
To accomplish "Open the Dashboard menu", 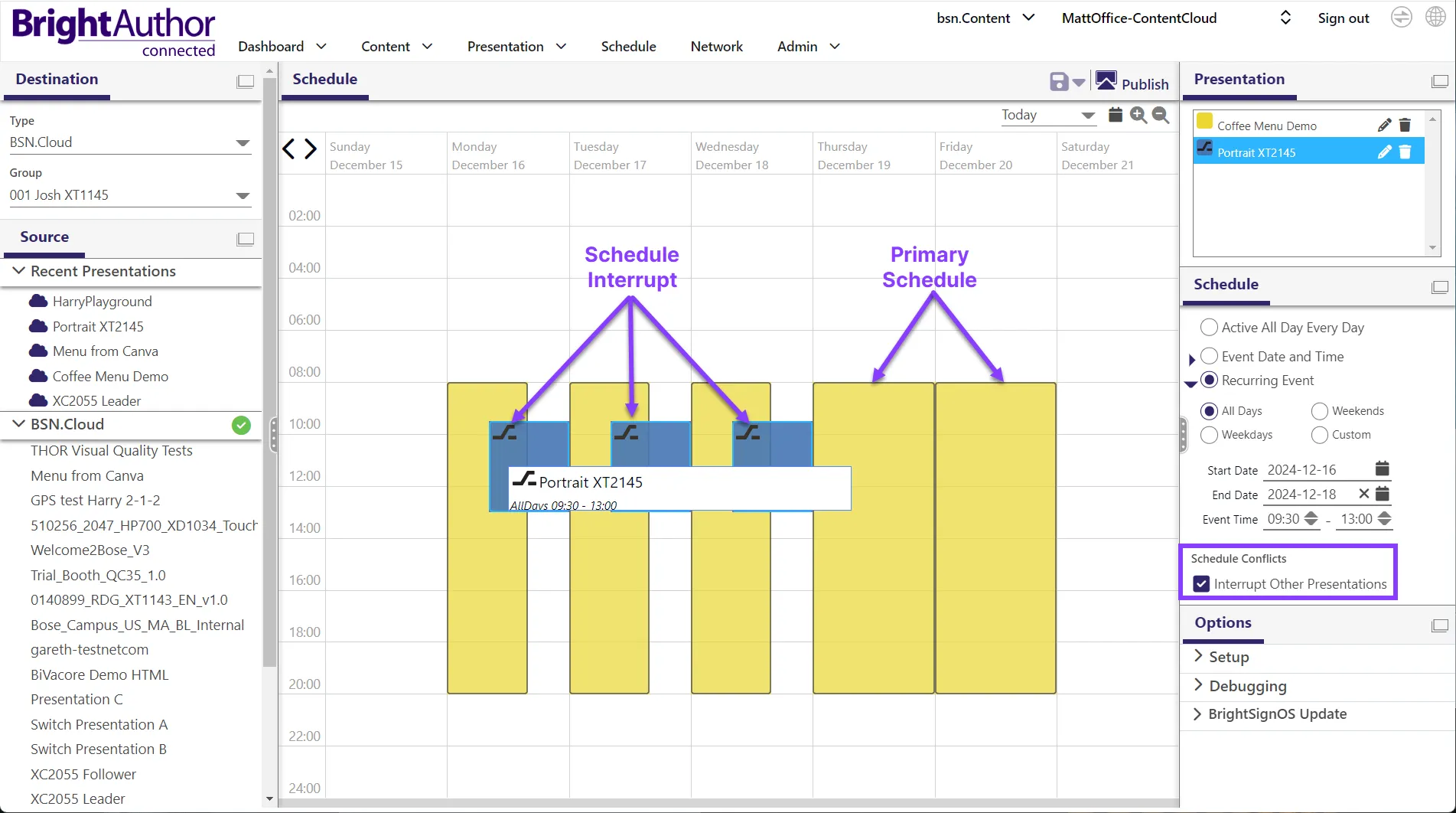I will 282,47.
